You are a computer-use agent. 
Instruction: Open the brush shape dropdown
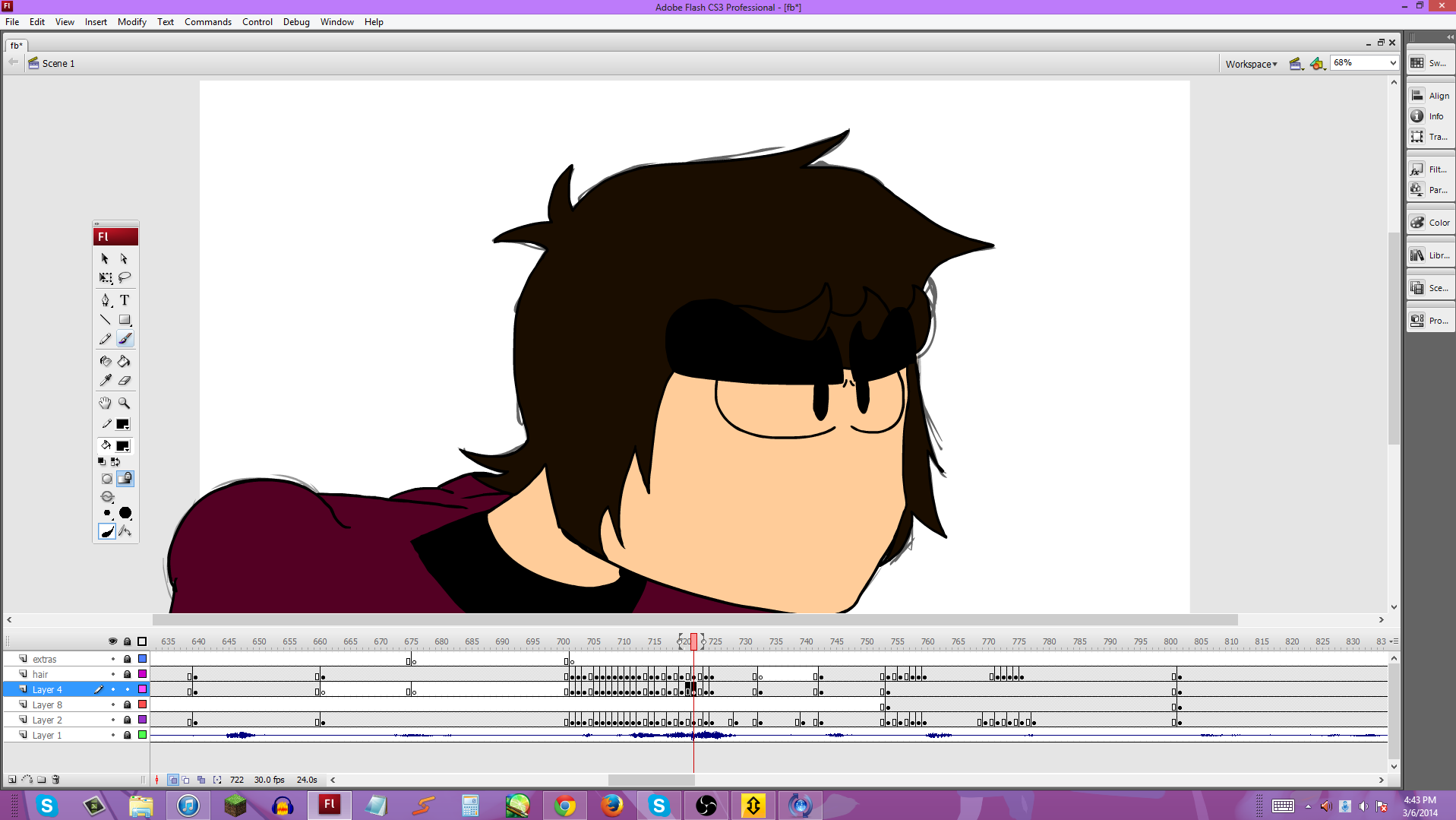tap(125, 514)
